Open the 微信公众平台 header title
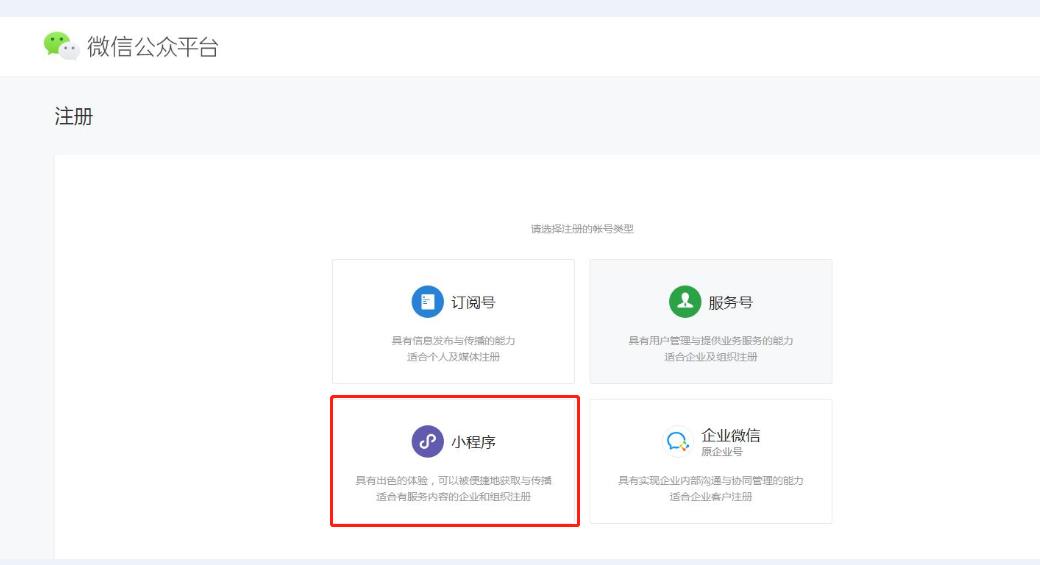1040x565 pixels. (x=153, y=47)
